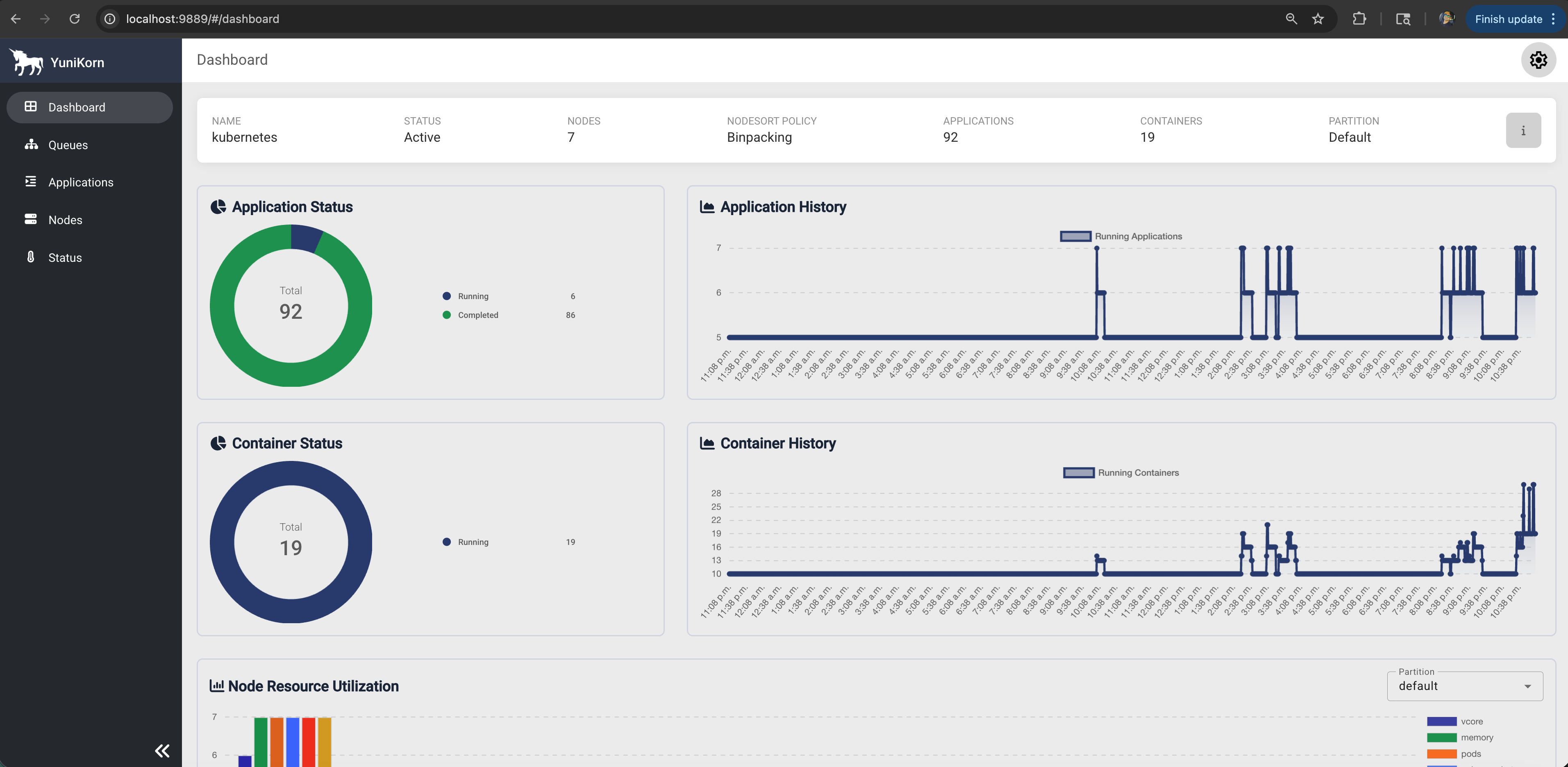Click the Finish update button
Image resolution: width=1568 pixels, height=767 pixels.
(1509, 18)
